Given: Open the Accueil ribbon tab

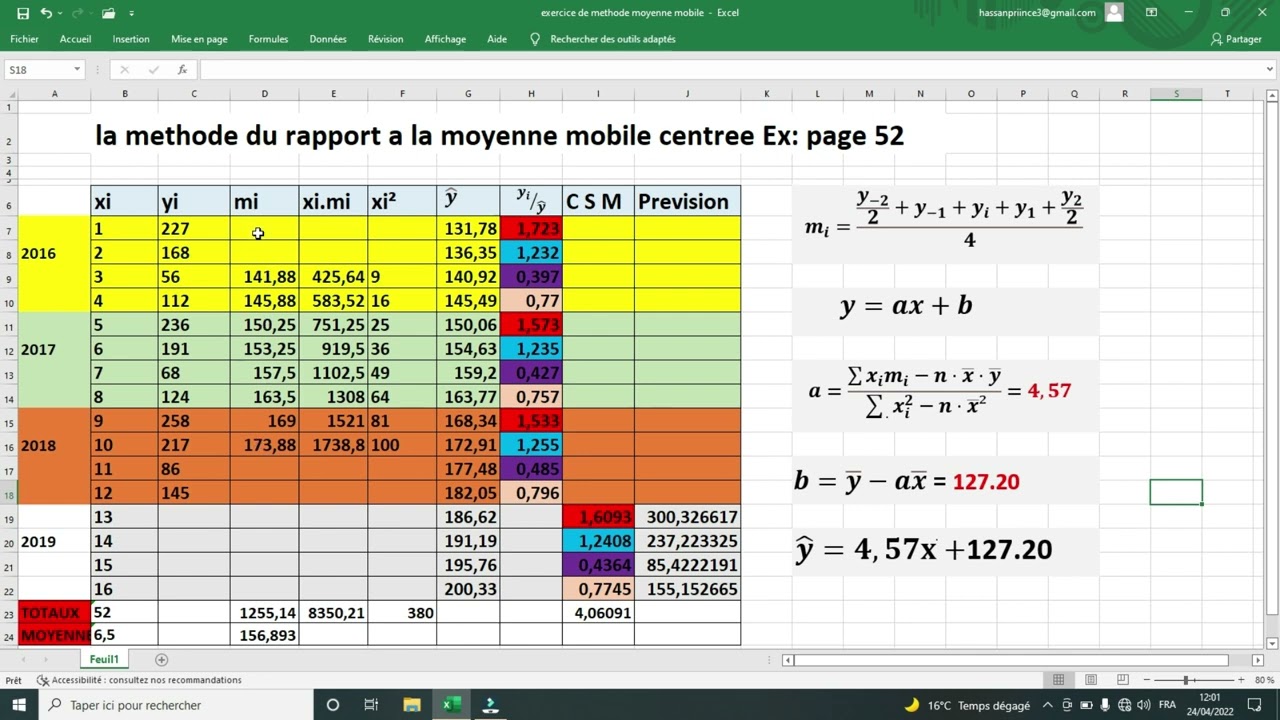Looking at the screenshot, I should [75, 39].
